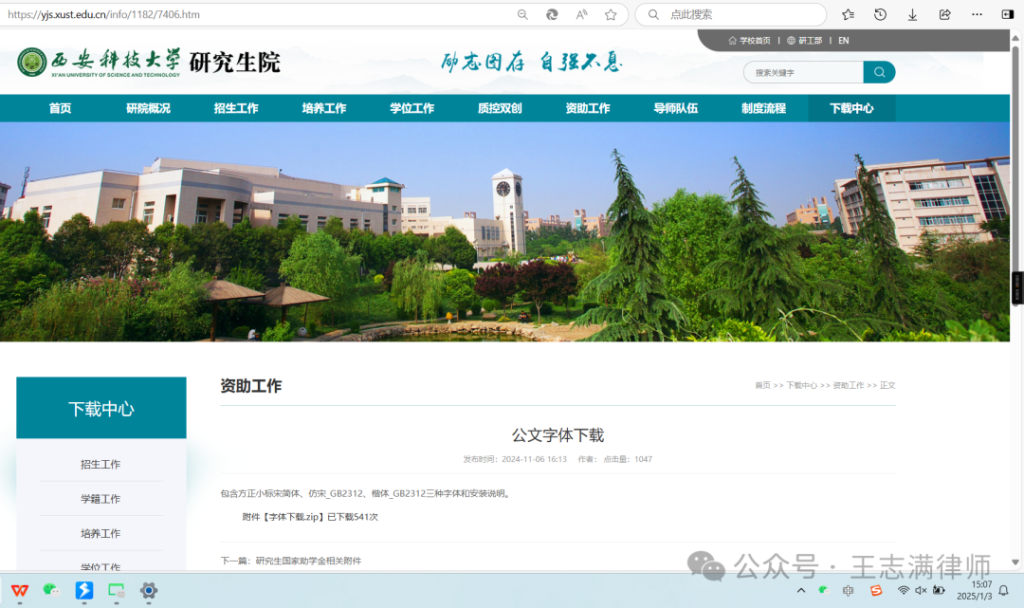Open the address bar zoom control
Viewport: 1024px width, 608px height.
tap(522, 15)
